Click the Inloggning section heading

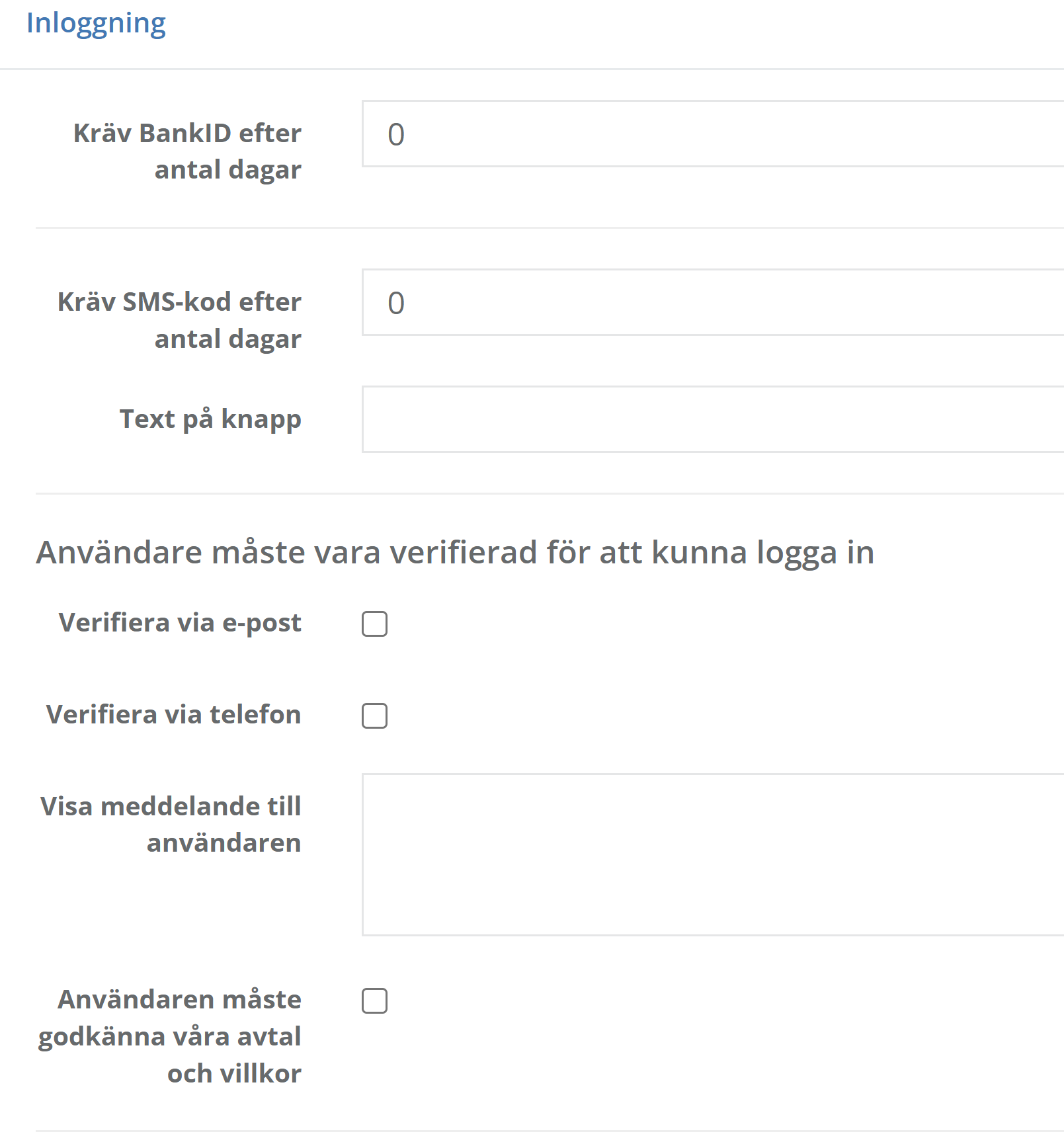pos(96,23)
